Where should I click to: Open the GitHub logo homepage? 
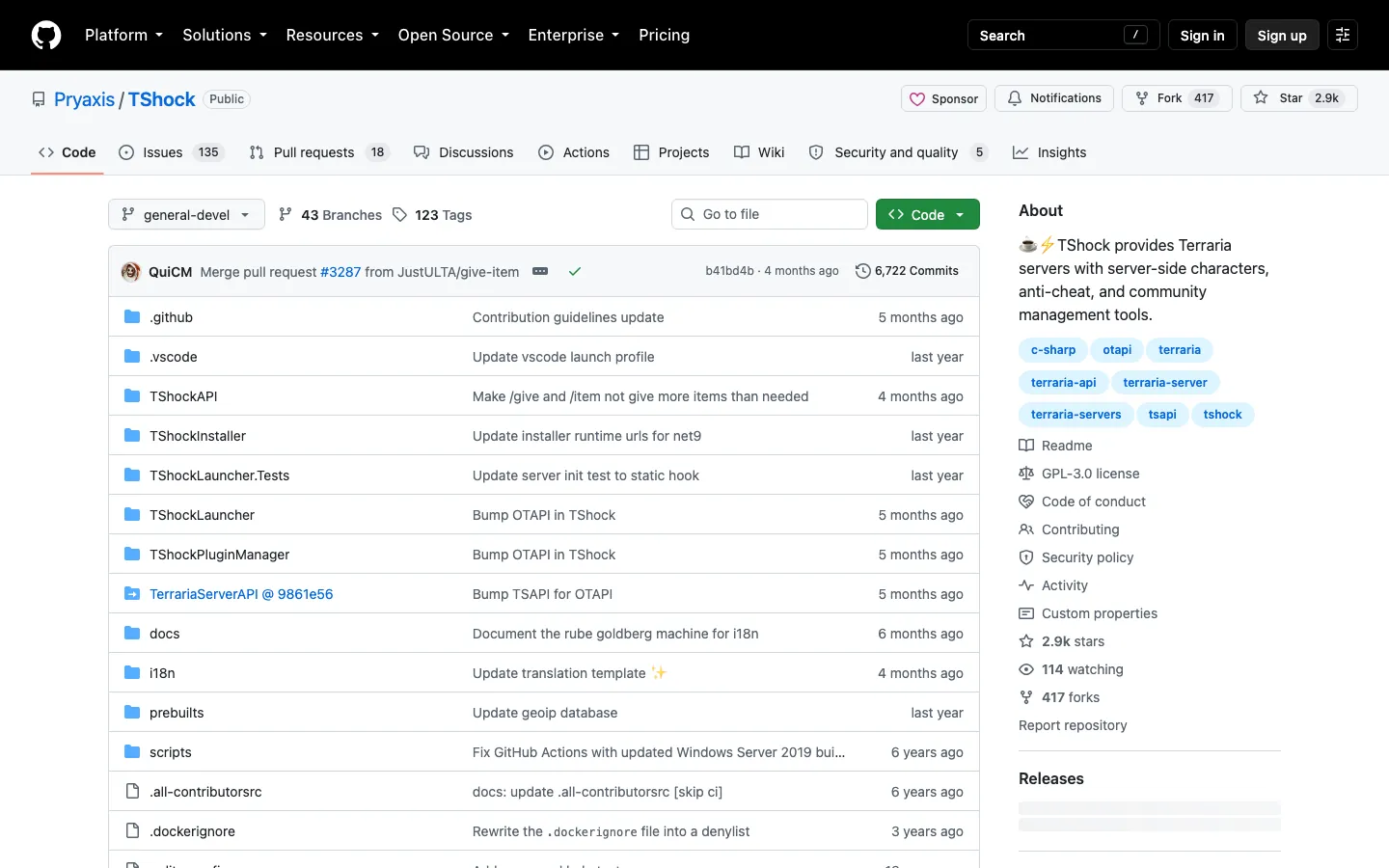click(46, 35)
